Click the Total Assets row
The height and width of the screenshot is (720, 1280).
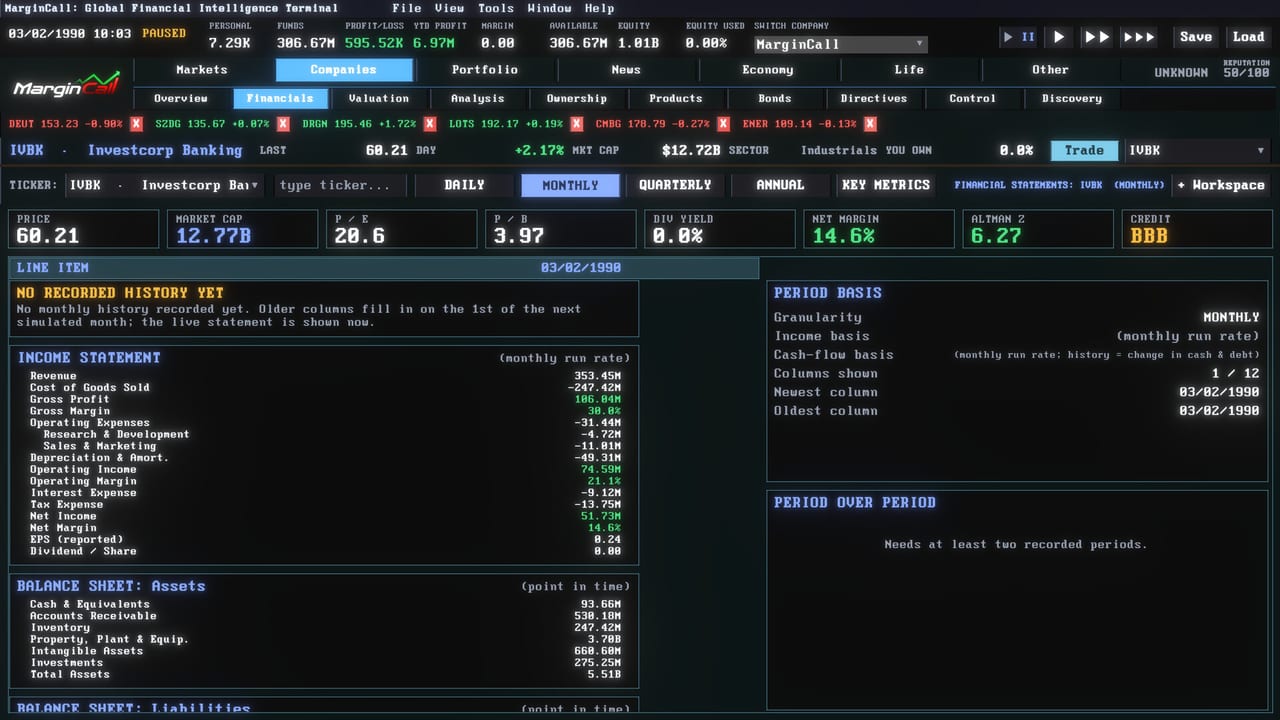coord(325,674)
